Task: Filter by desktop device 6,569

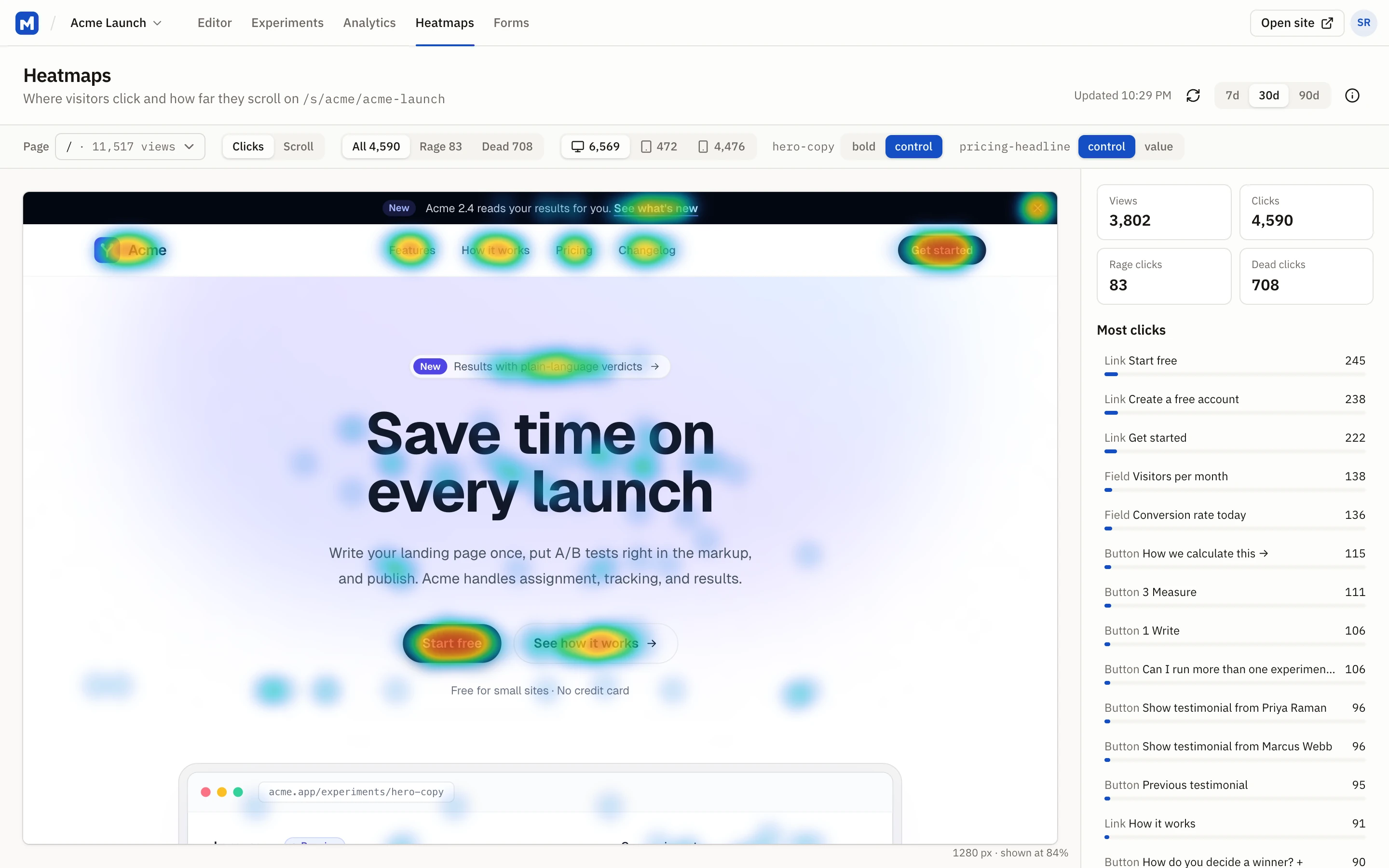Action: pos(595,147)
